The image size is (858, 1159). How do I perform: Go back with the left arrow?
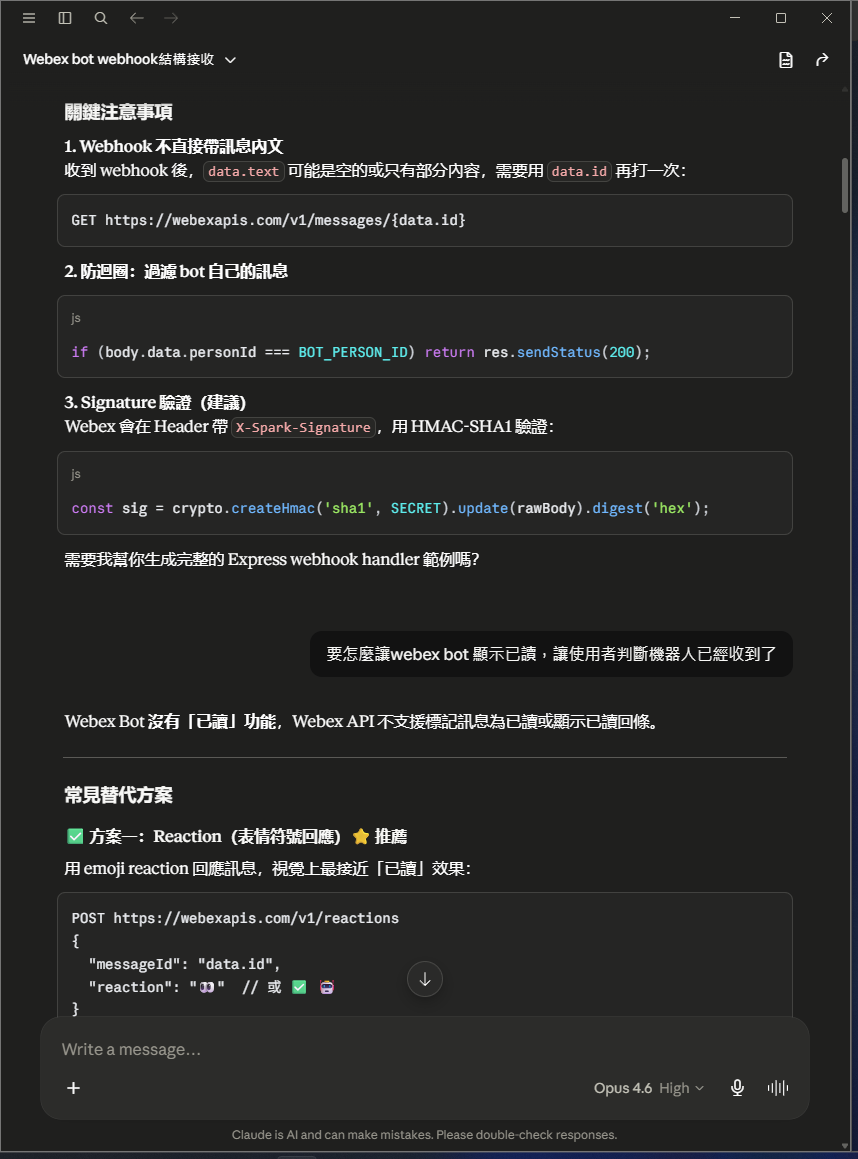coord(137,18)
